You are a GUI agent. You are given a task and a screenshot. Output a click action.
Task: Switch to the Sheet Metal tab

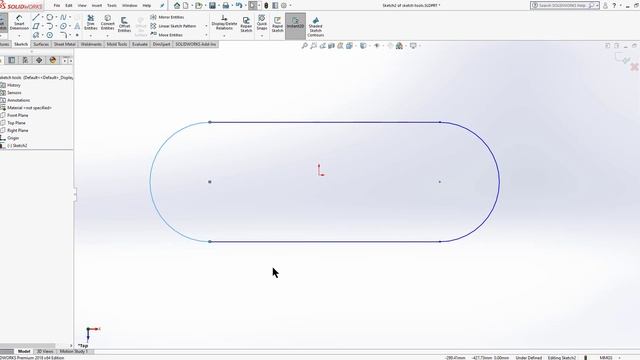coord(64,44)
